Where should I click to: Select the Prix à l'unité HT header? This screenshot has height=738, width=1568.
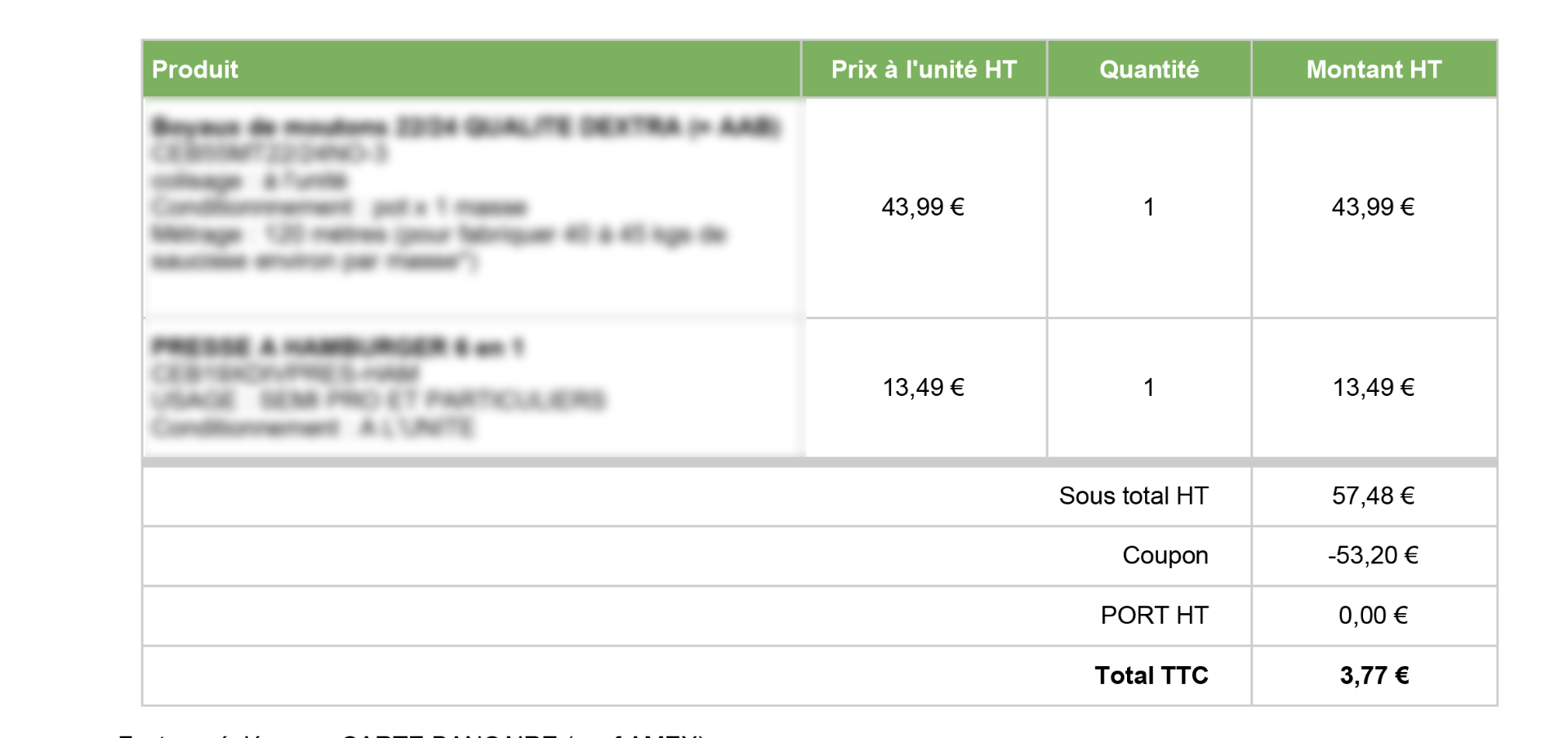(924, 69)
